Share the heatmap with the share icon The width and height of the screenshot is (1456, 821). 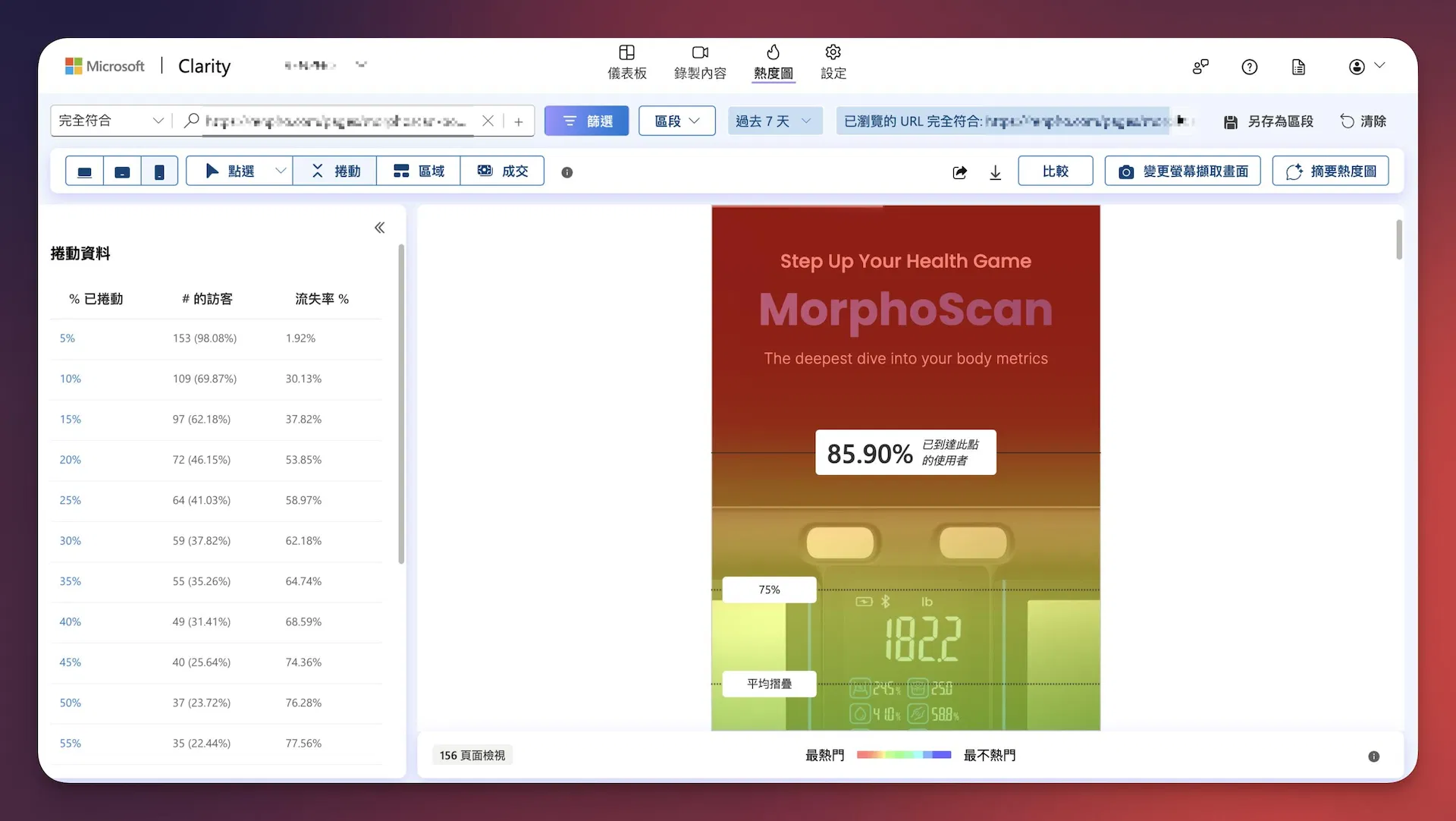point(959,172)
